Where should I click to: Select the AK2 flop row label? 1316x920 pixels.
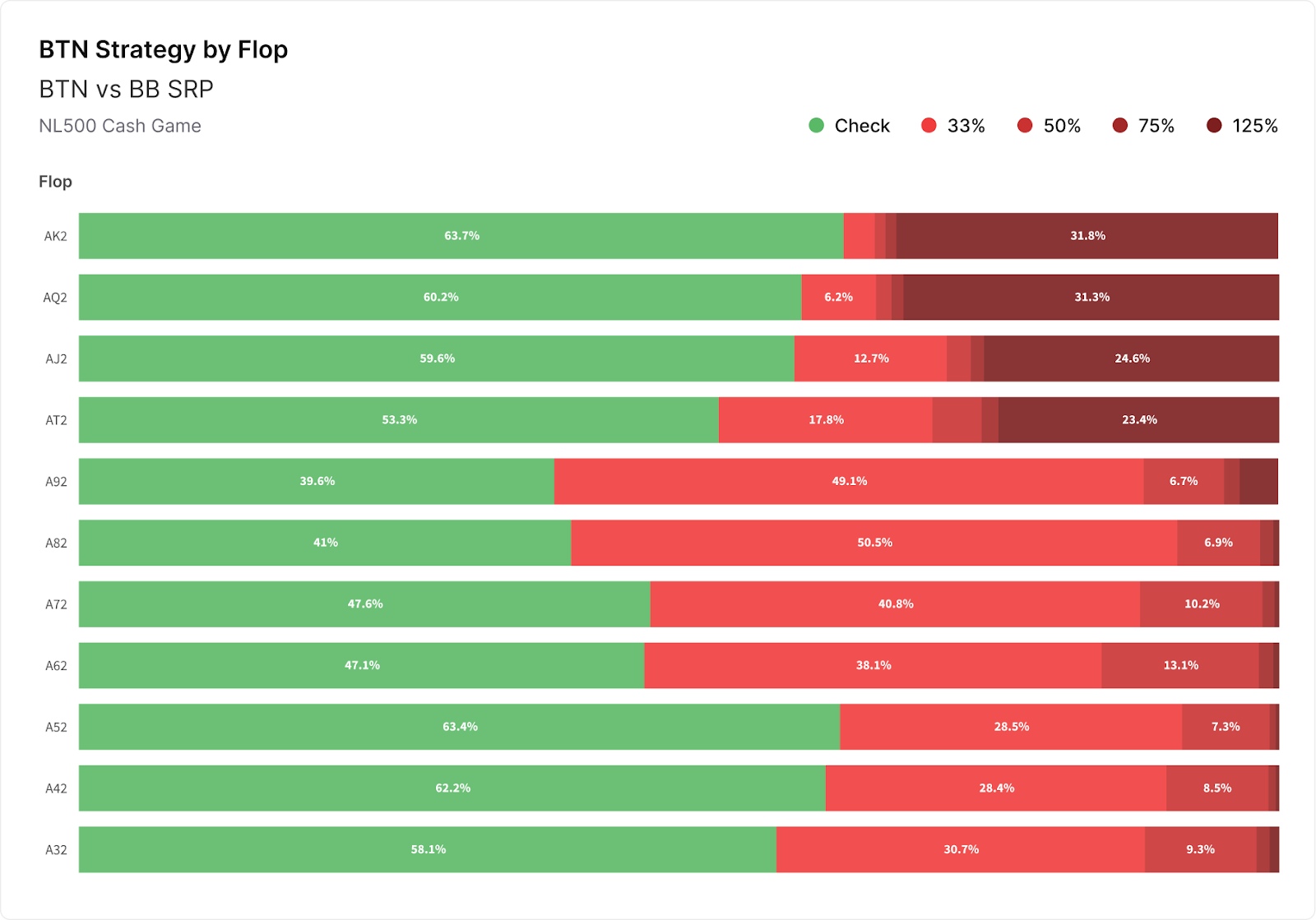click(56, 236)
